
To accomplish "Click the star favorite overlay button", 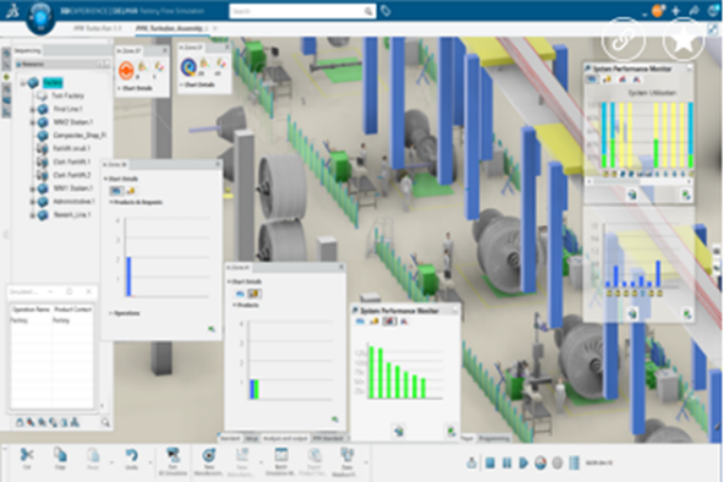I will 685,39.
